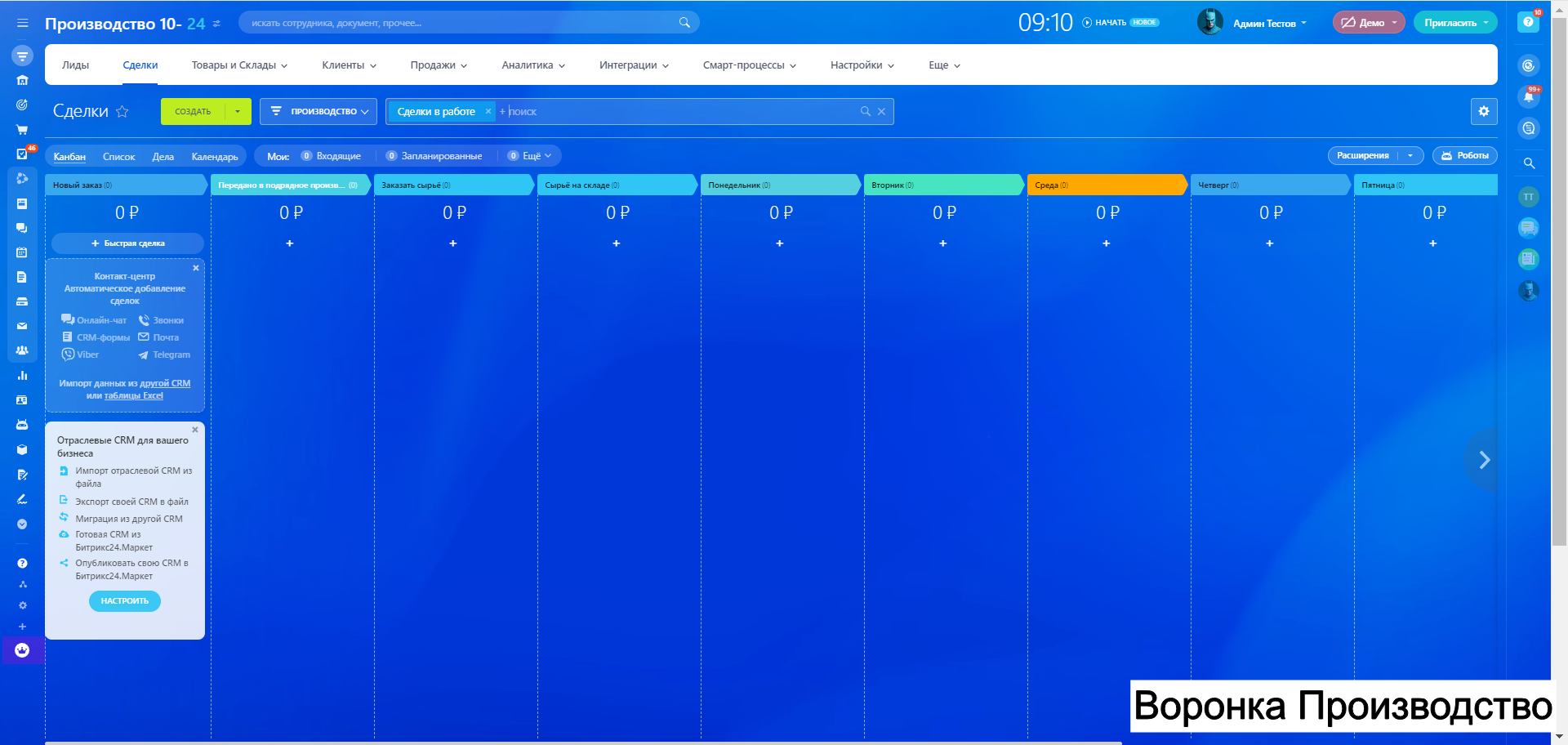Open the chat bubbles icon in left sidebar
This screenshot has height=745, width=1568.
[x=22, y=228]
